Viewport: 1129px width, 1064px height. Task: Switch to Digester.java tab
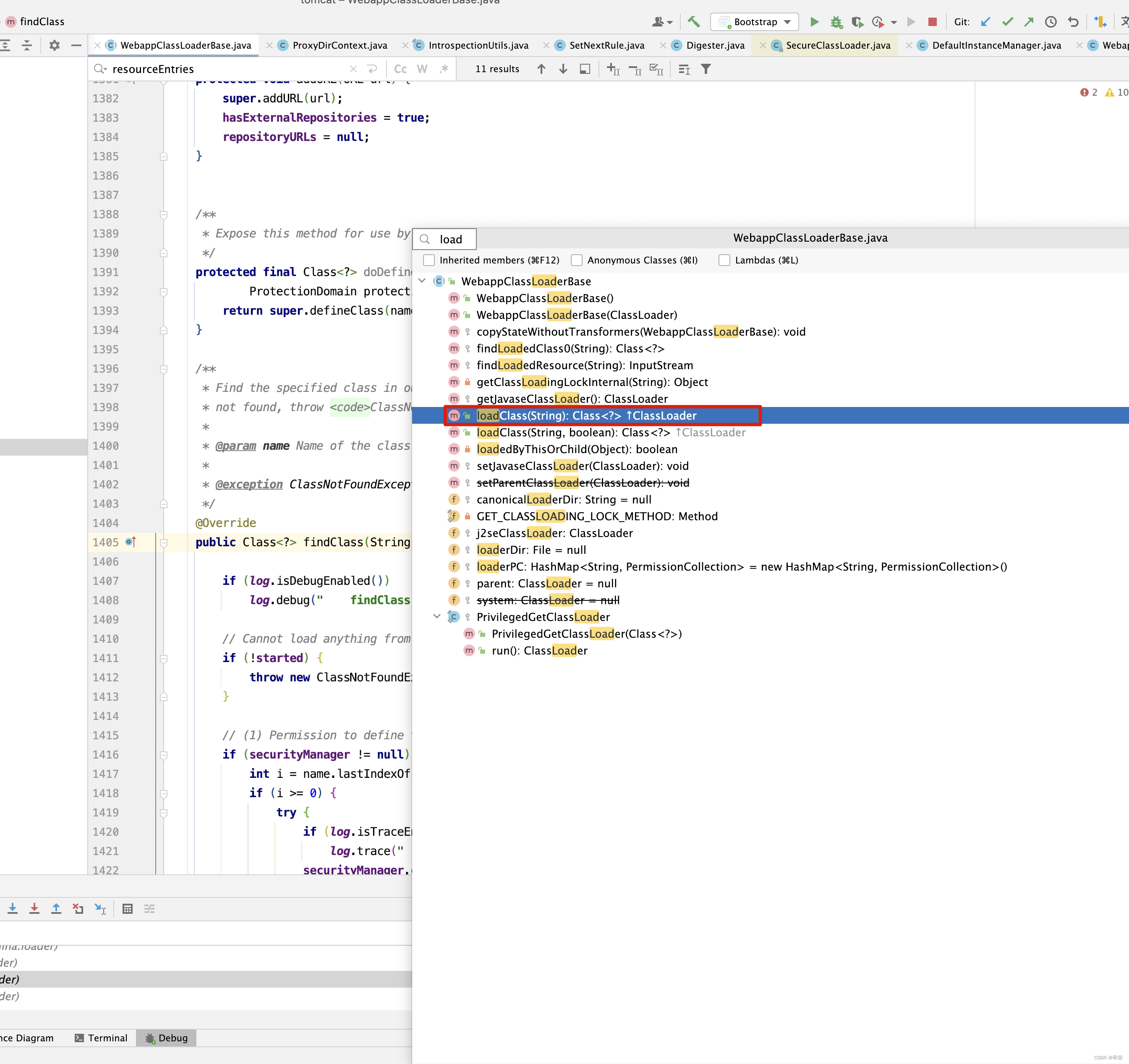715,45
